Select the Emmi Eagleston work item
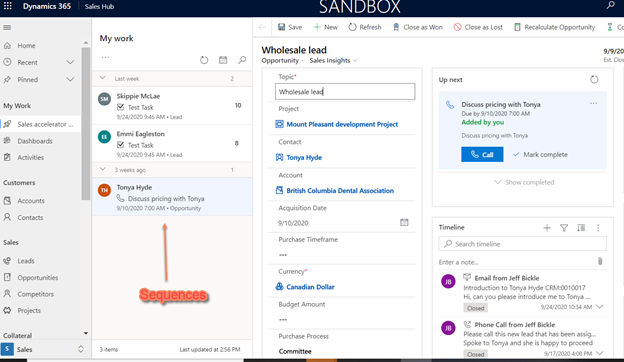The width and height of the screenshot is (624, 362). click(172, 144)
